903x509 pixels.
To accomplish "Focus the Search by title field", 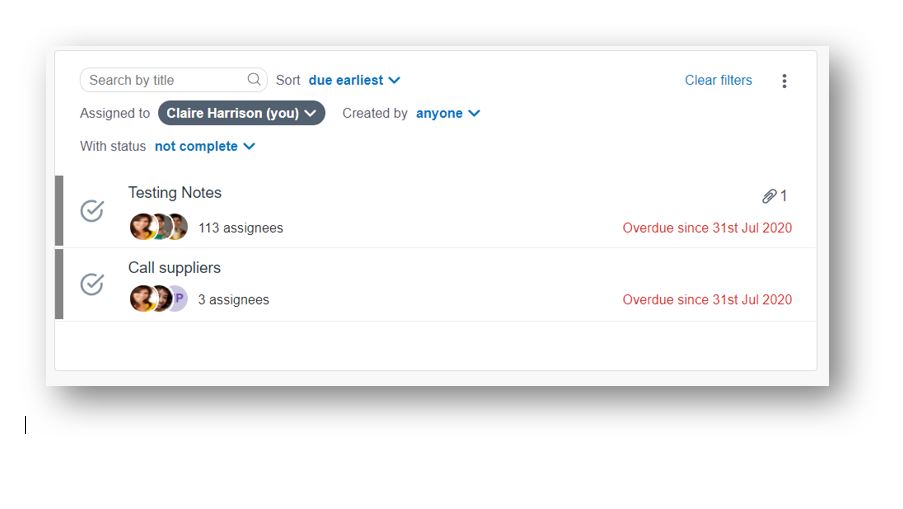I will [173, 80].
